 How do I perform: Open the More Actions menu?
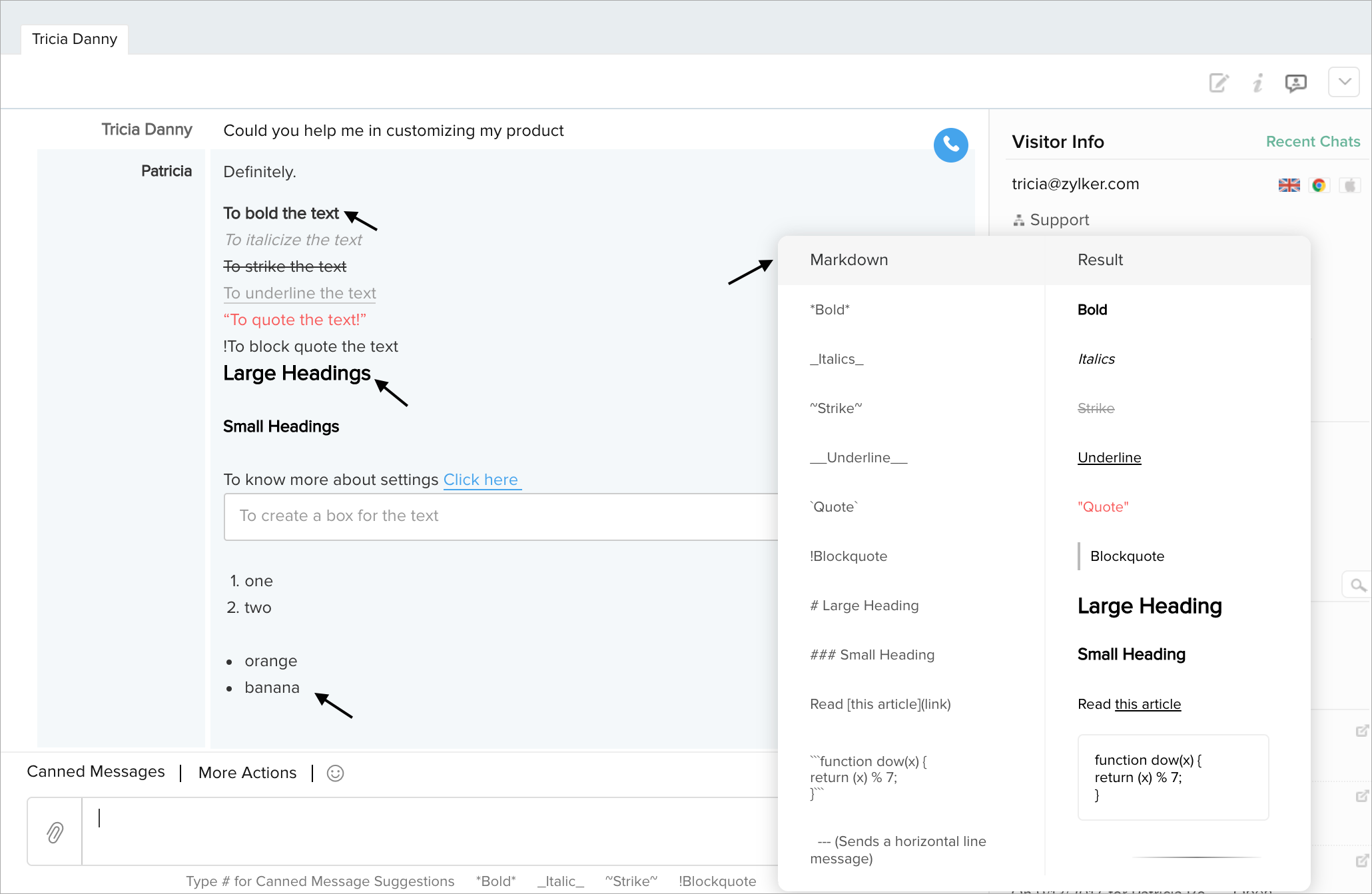coord(247,773)
